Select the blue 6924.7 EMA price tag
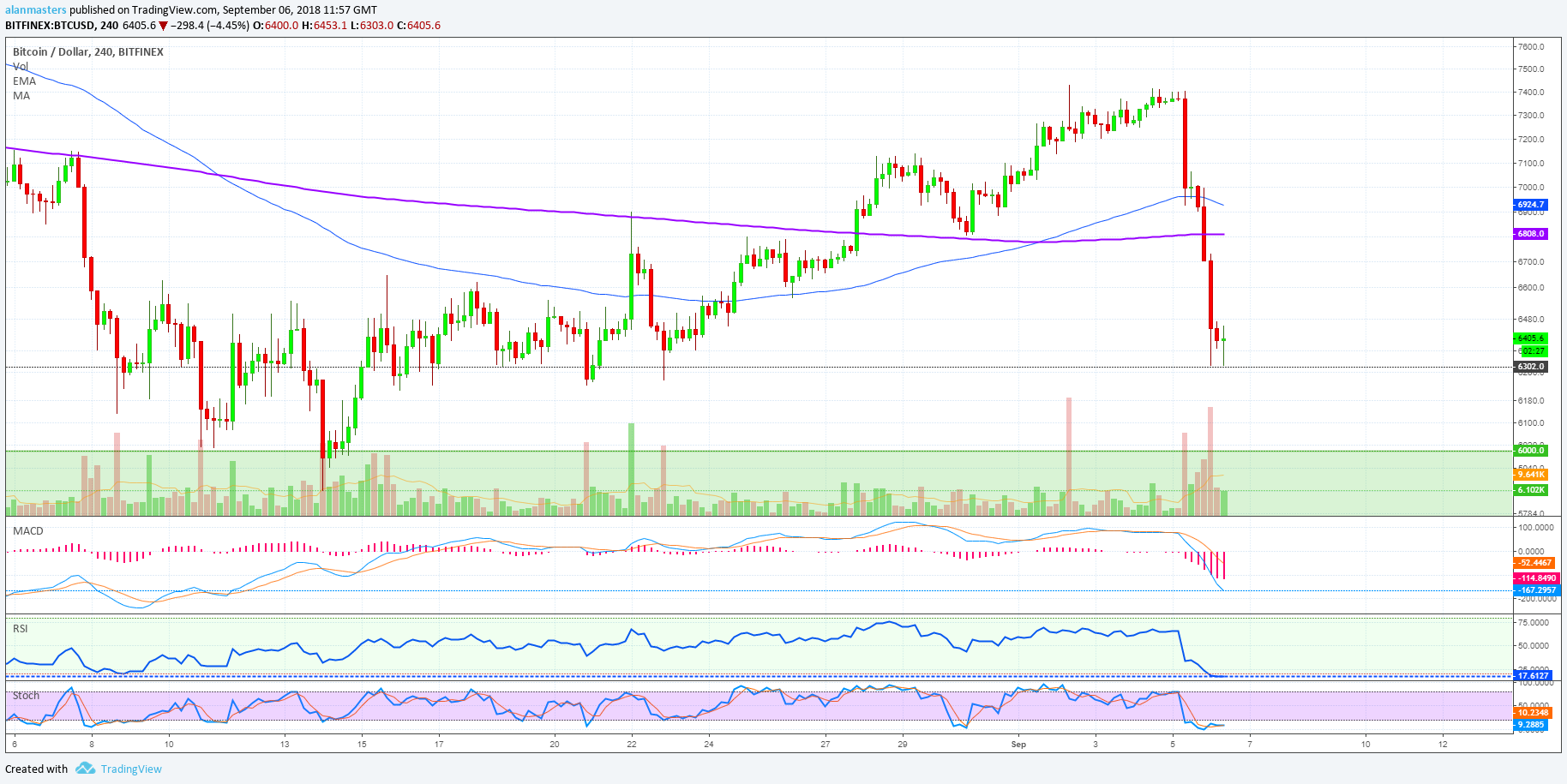This screenshot has width=1567, height=784. click(1531, 205)
